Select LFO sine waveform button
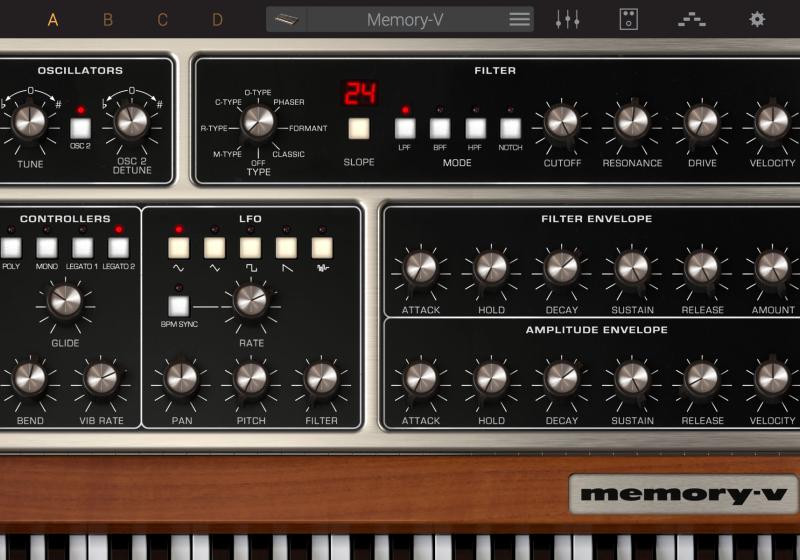The width and height of the screenshot is (800, 560). (x=179, y=248)
